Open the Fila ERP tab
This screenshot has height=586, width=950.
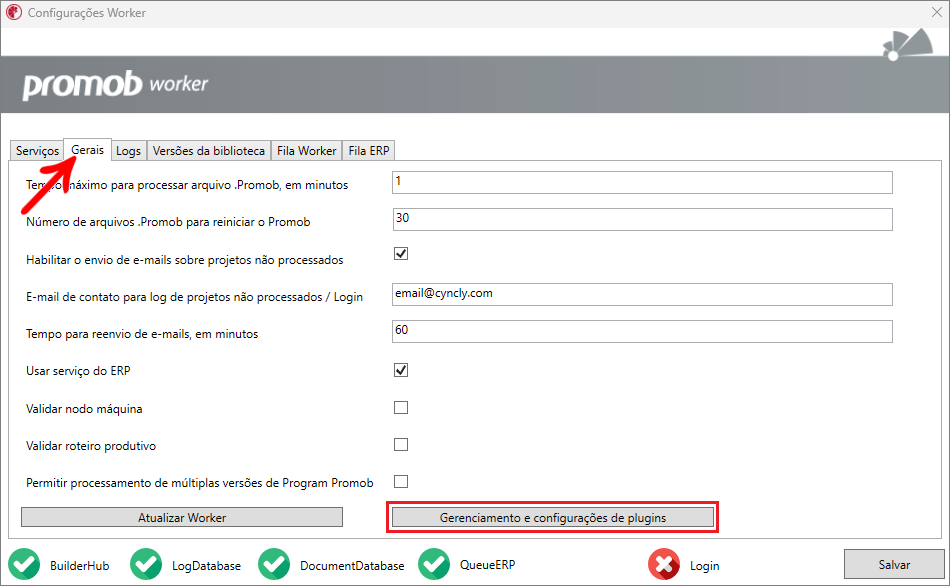(368, 150)
